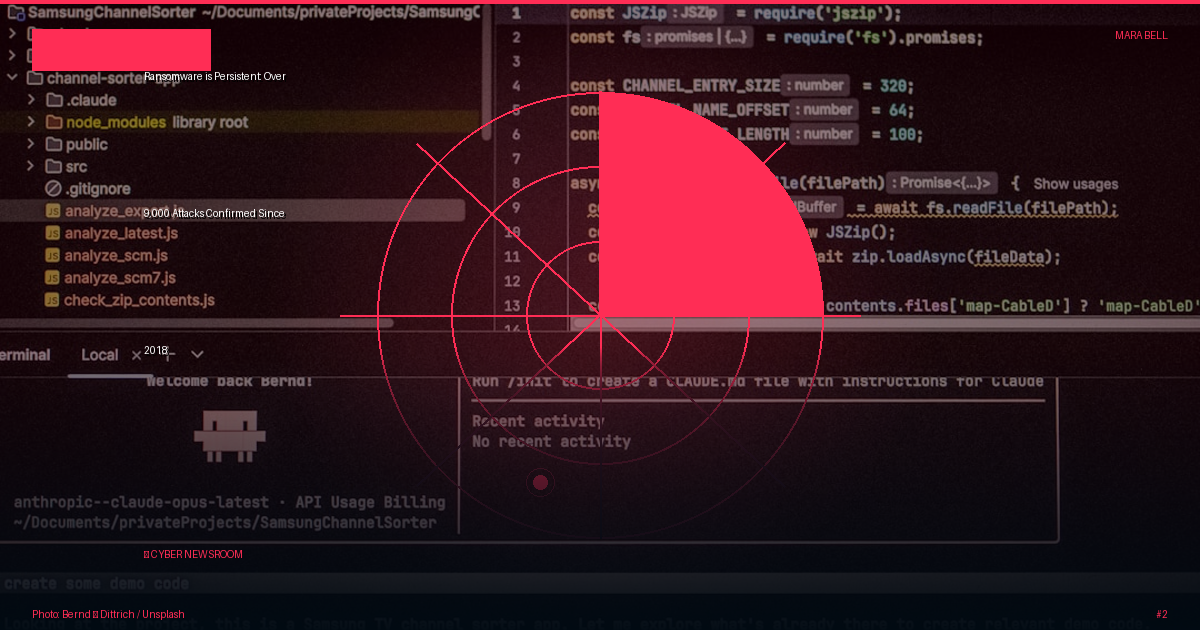Click the 'Ransomware is Persistent Over' caption
This screenshot has height=630, width=1200.
[215, 76]
